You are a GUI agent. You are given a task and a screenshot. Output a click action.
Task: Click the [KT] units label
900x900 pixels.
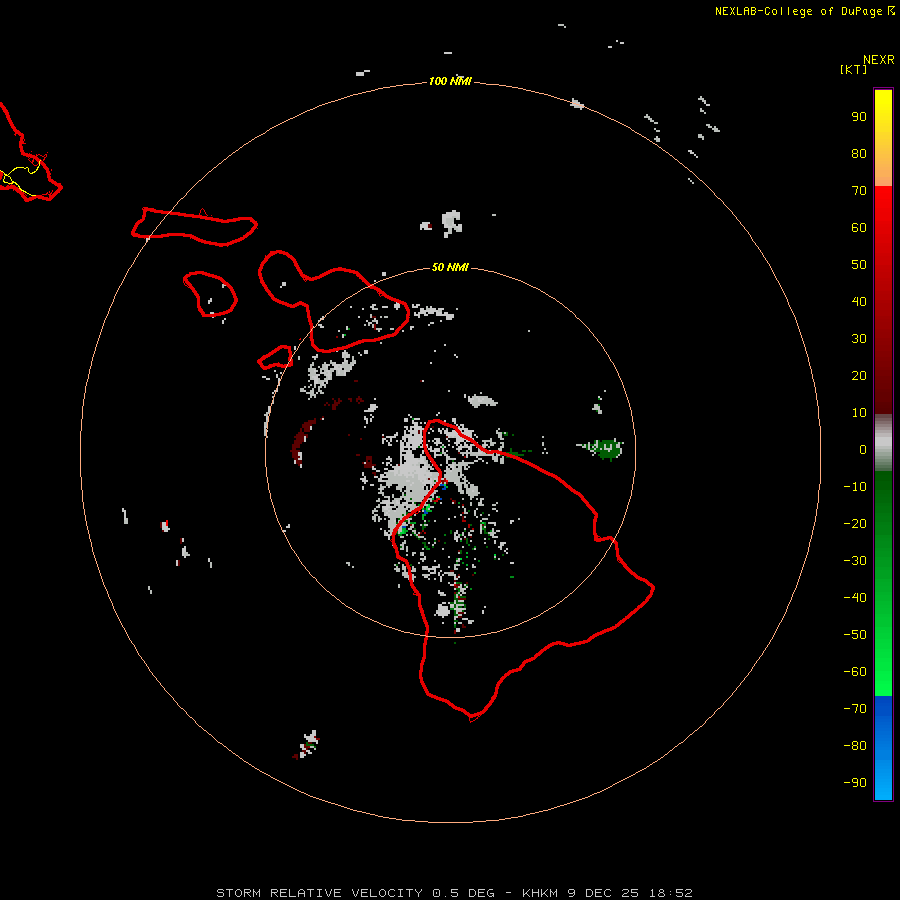click(x=853, y=69)
